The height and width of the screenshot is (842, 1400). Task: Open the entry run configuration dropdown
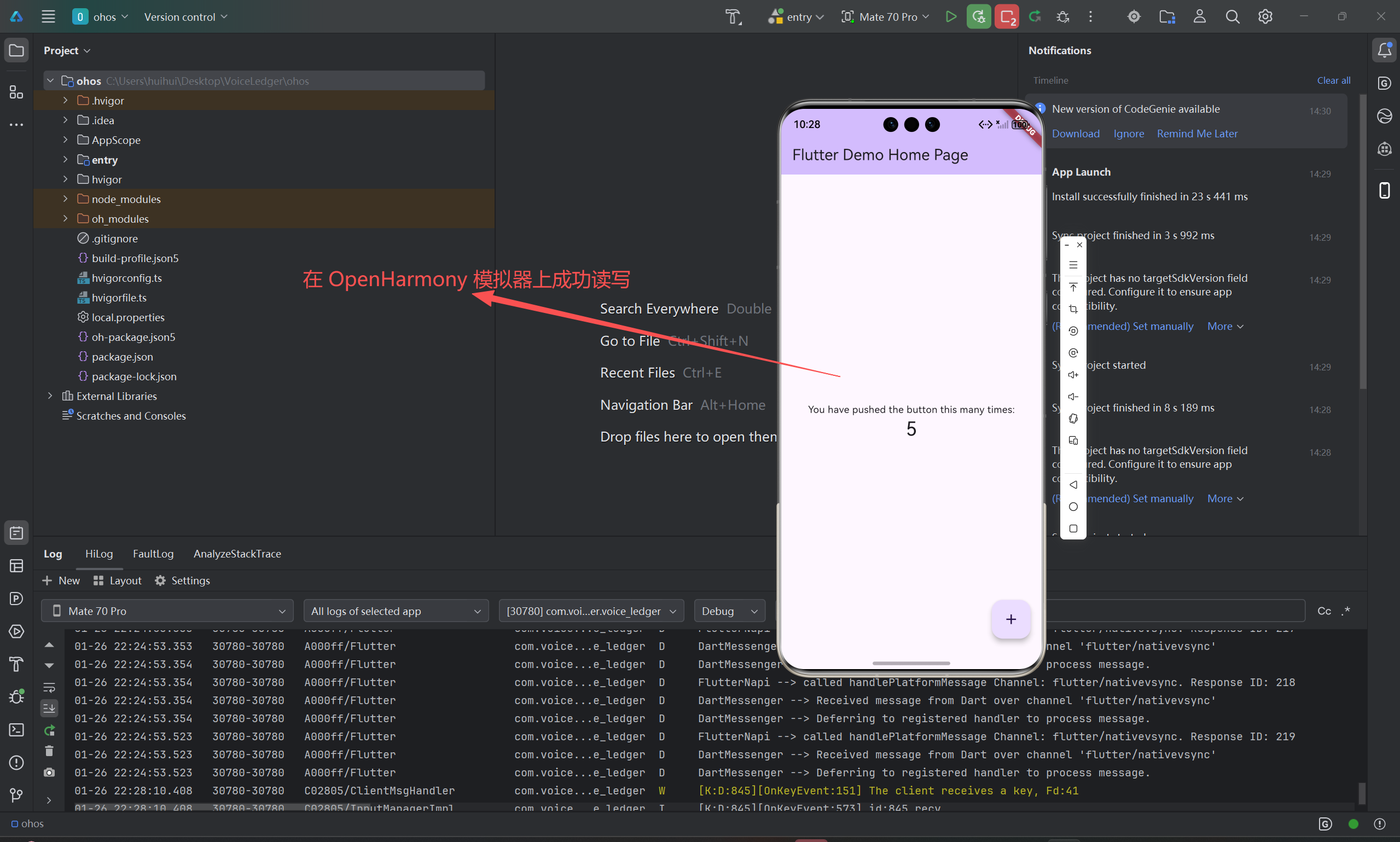(796, 16)
